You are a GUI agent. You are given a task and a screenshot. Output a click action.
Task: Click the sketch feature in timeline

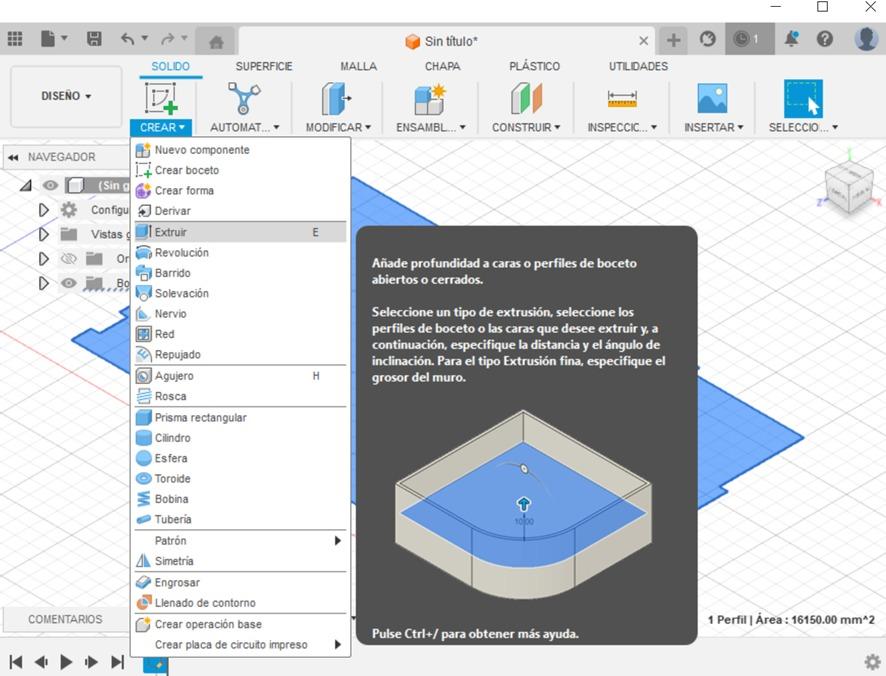tap(156, 665)
